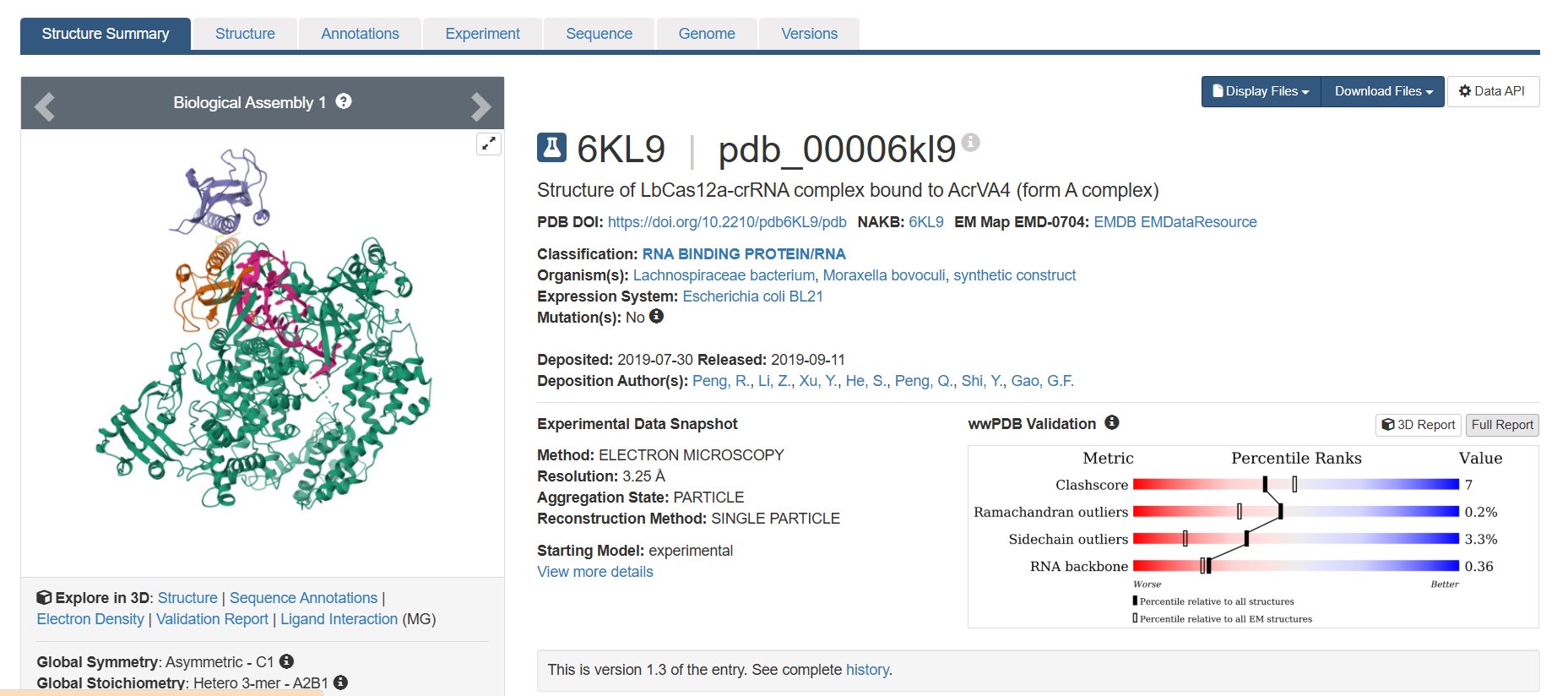1568x696 pixels.
Task: Open the Sequence tab
Action: coord(599,34)
